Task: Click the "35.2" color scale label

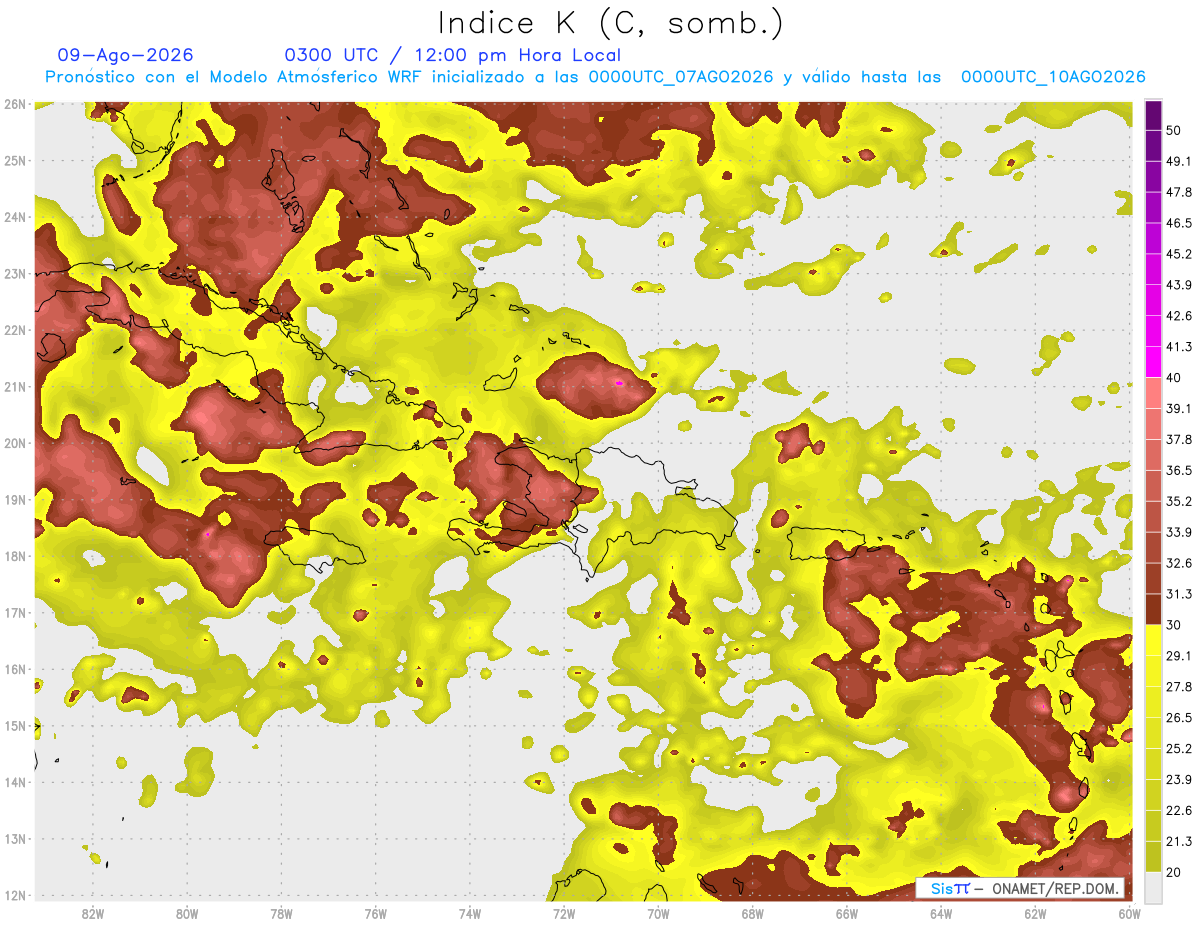Action: coord(1179,501)
